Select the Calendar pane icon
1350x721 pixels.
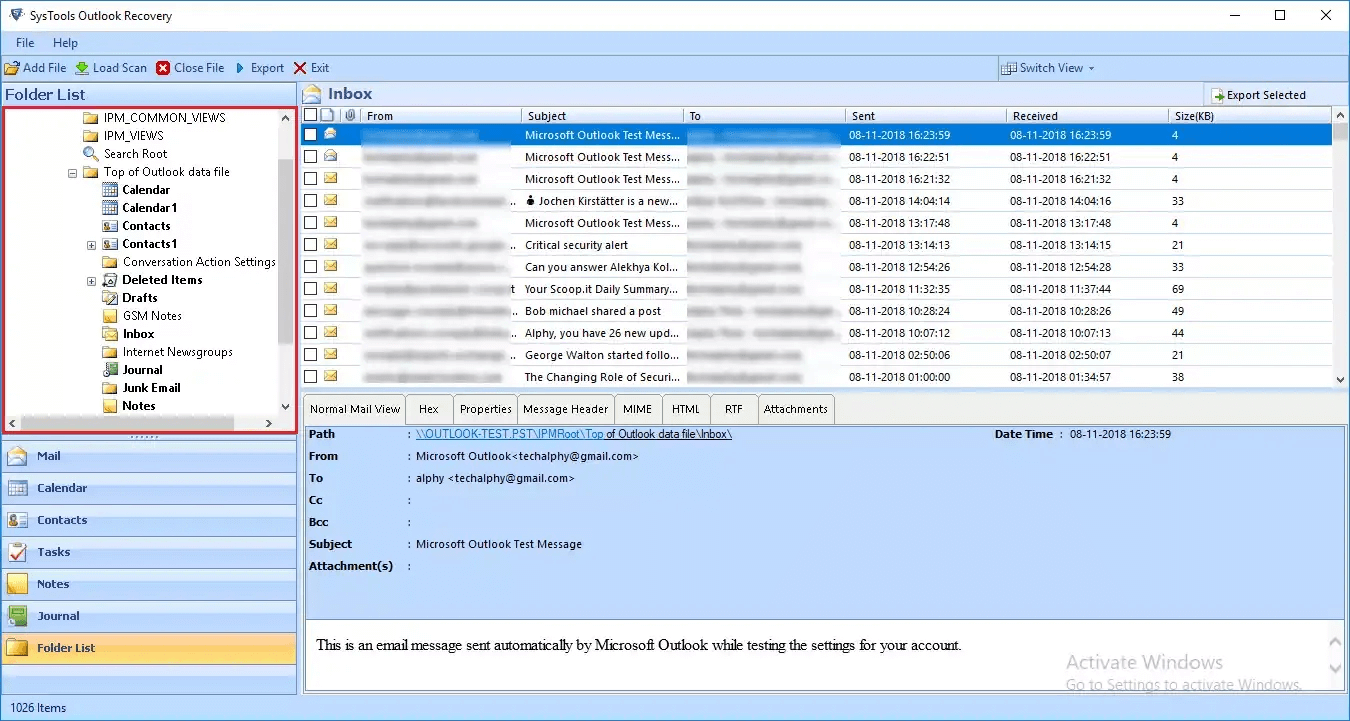(x=17, y=488)
